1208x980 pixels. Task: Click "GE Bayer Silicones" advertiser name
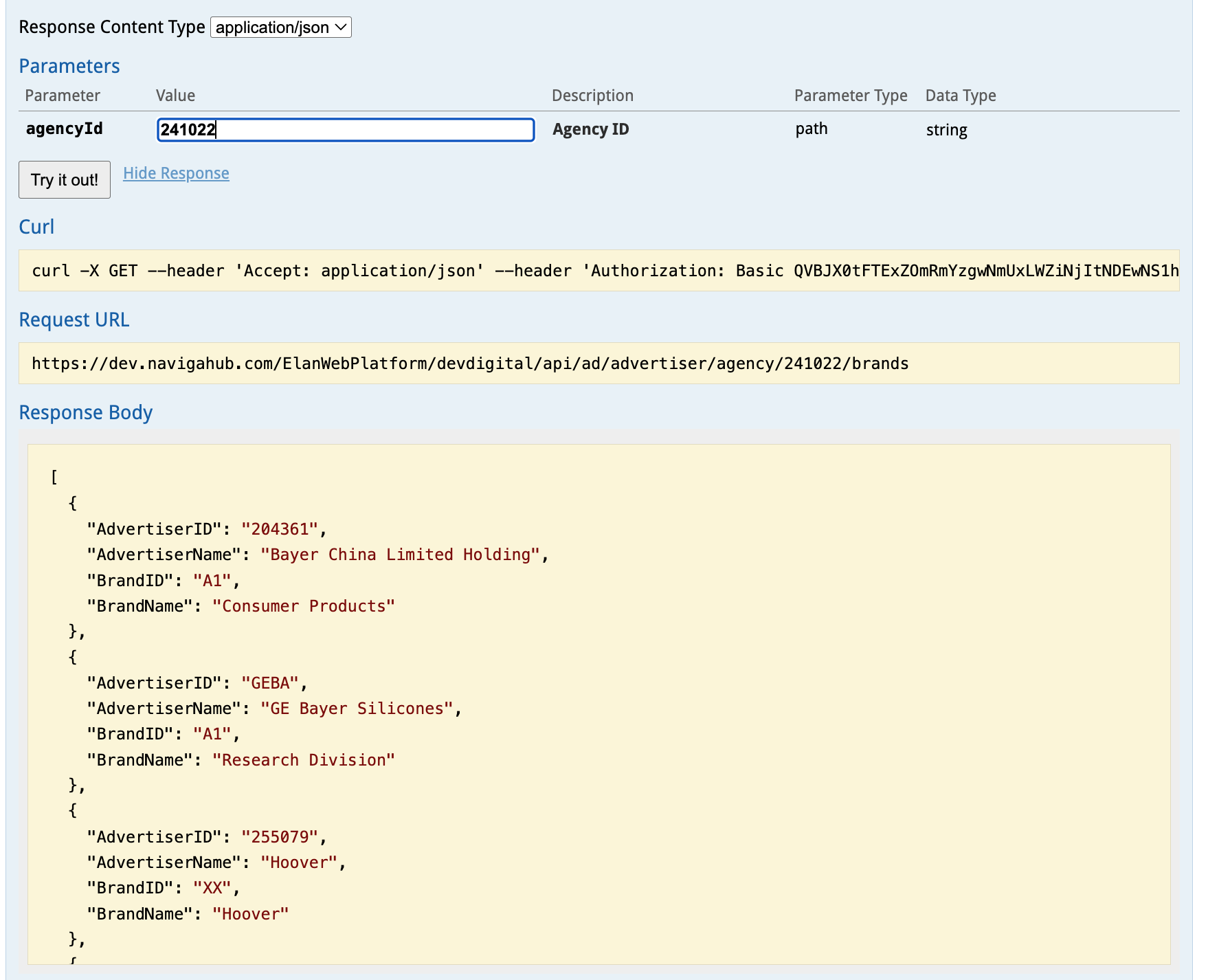357,709
